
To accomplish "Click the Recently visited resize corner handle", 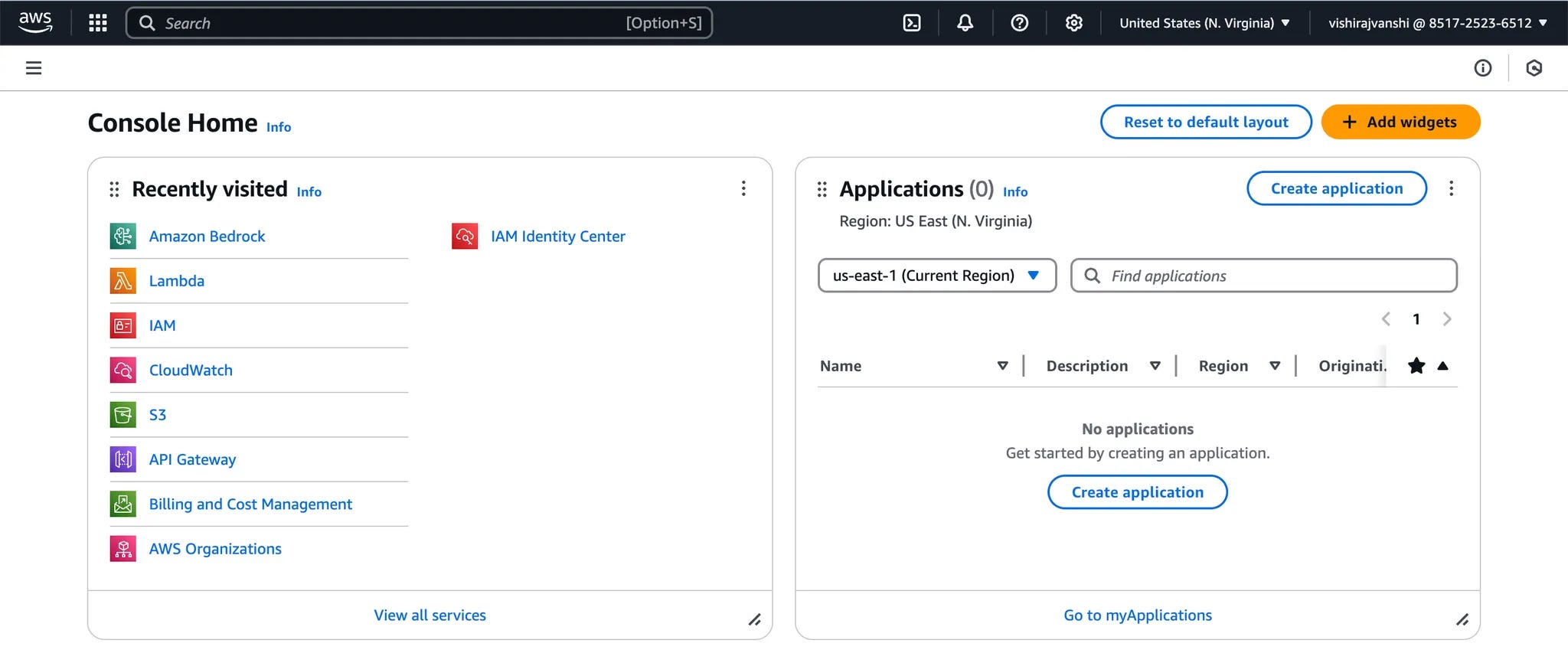I will tap(755, 619).
